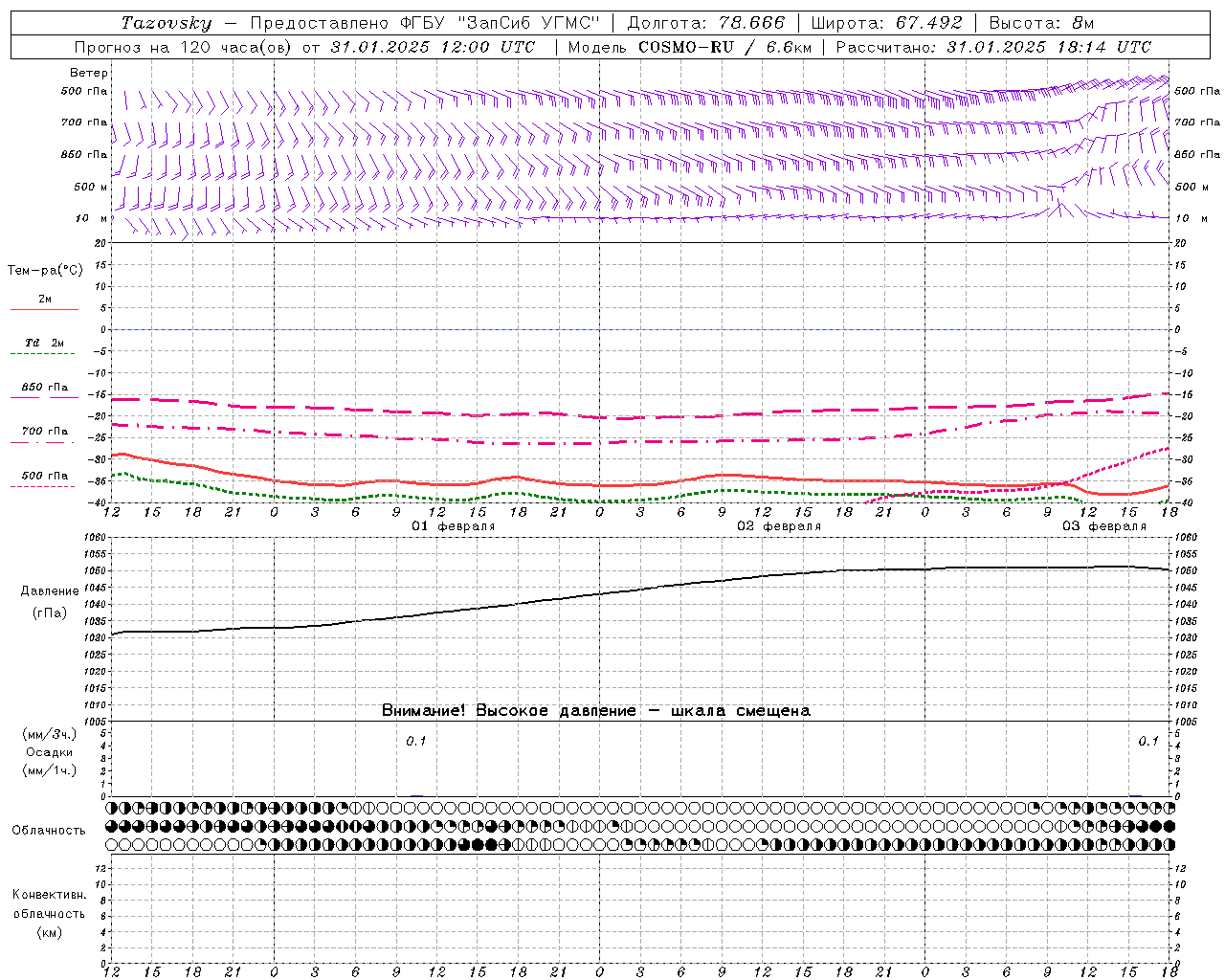
Task: Click the Широта: 67.492 value
Action: (x=889, y=23)
